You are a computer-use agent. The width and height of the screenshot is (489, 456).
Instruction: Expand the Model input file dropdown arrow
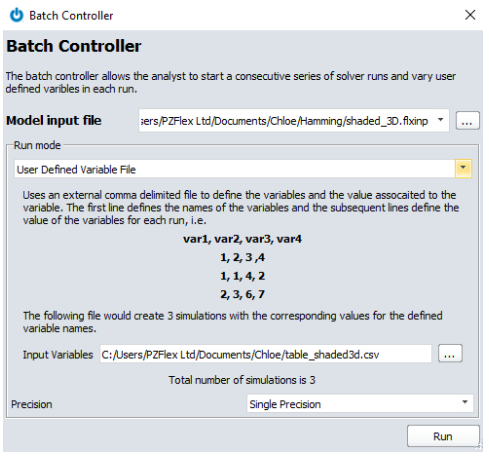(x=440, y=120)
